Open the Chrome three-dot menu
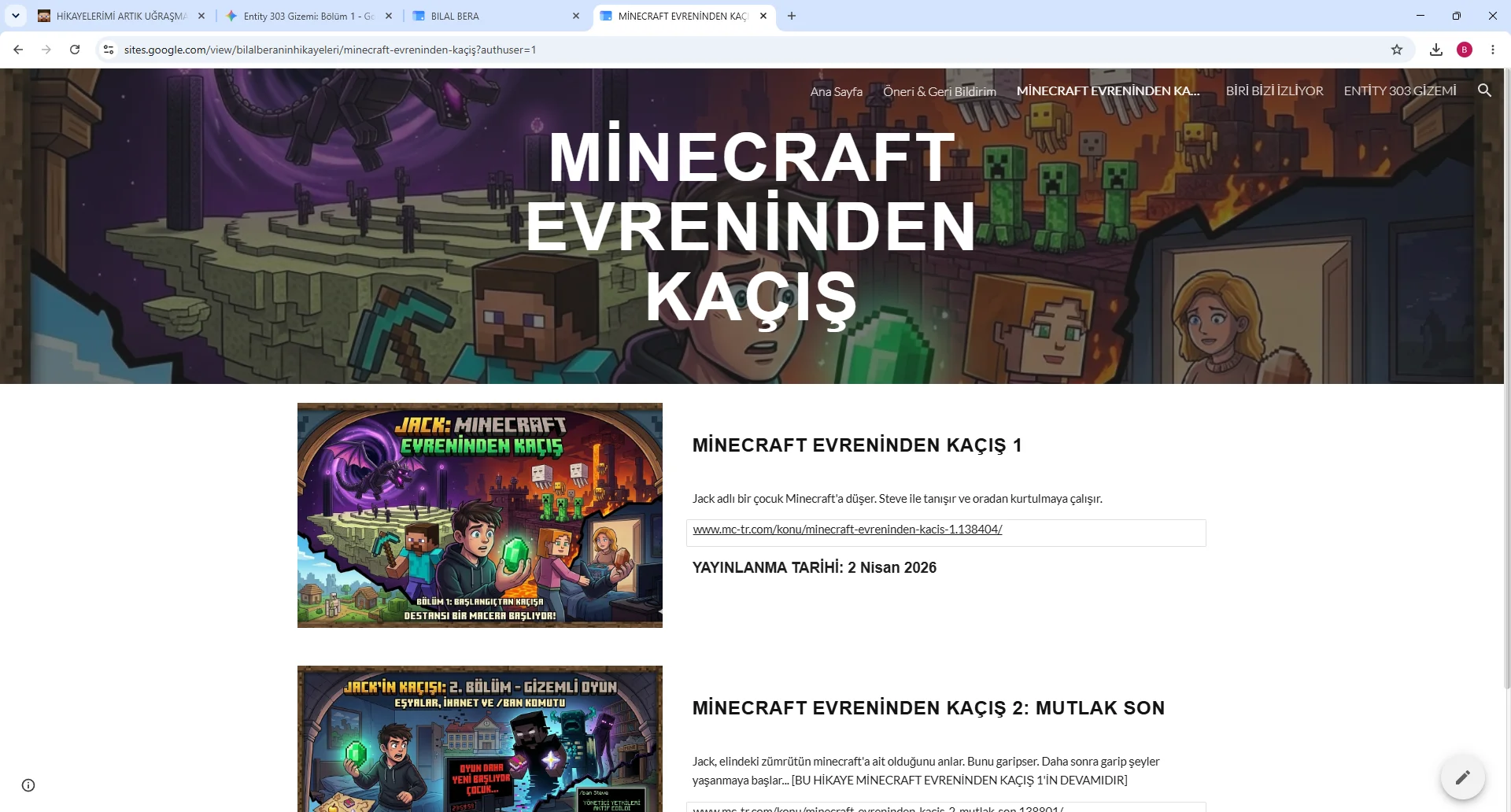This screenshot has width=1511, height=812. coord(1493,50)
